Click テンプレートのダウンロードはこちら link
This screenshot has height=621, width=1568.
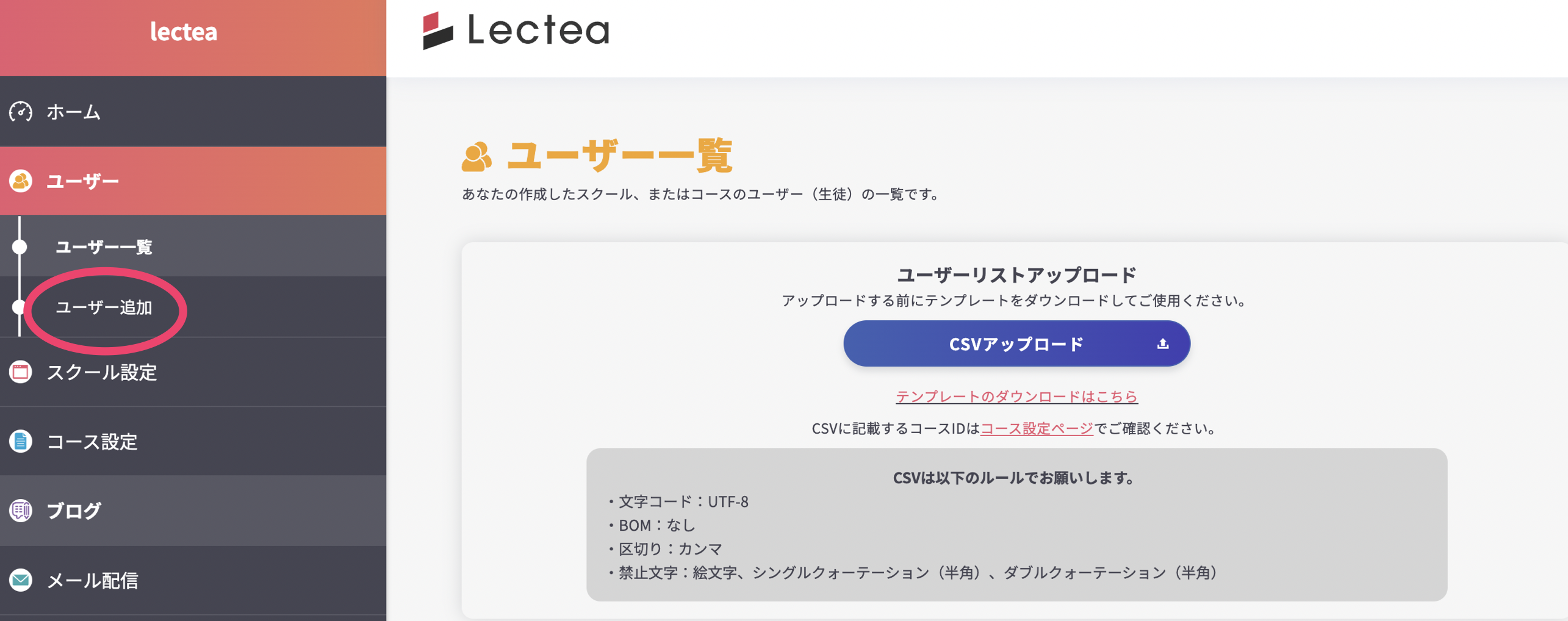(1016, 397)
